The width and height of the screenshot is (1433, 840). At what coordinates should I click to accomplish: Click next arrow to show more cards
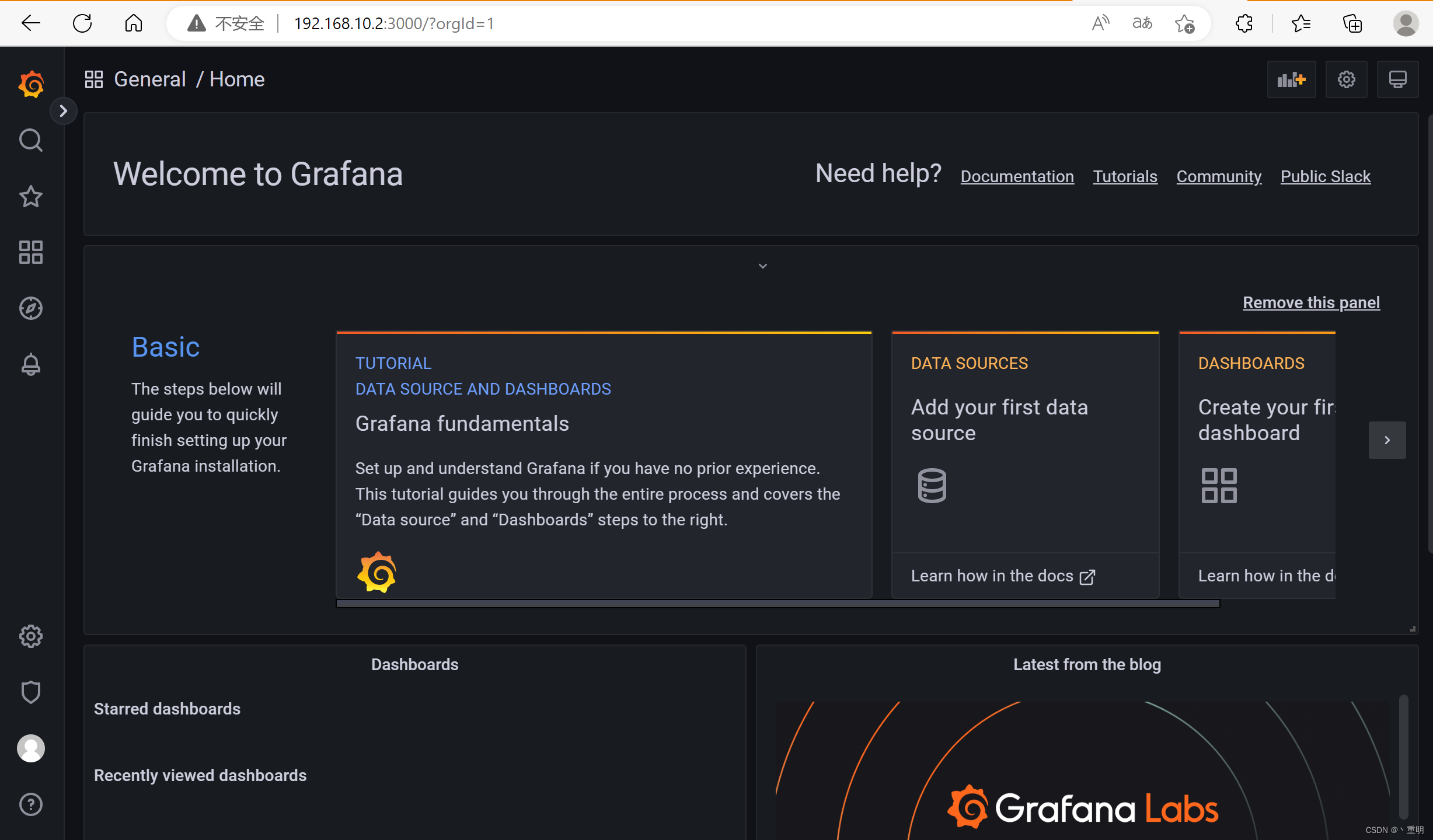tap(1387, 440)
